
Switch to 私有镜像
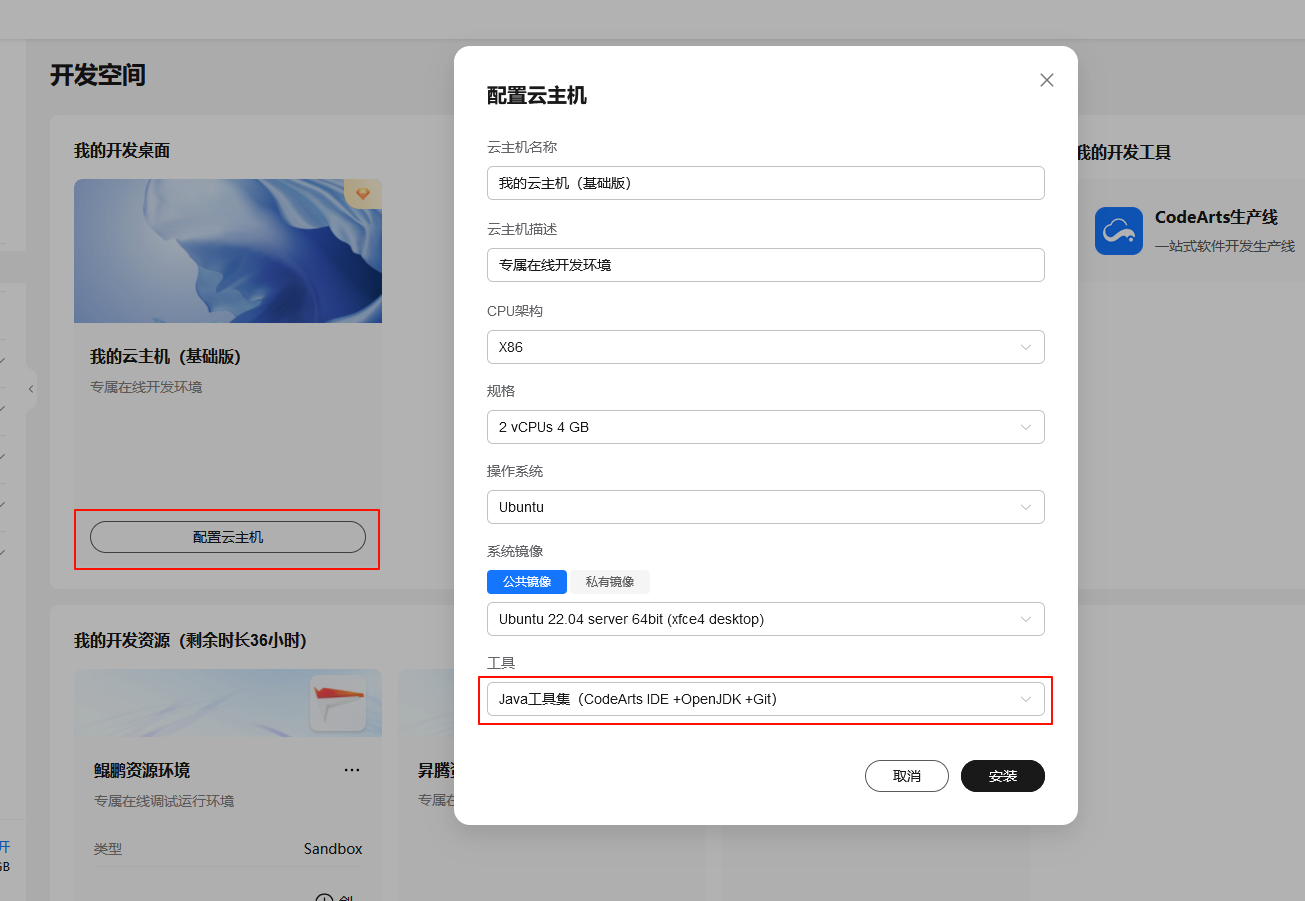pyautogui.click(x=610, y=581)
